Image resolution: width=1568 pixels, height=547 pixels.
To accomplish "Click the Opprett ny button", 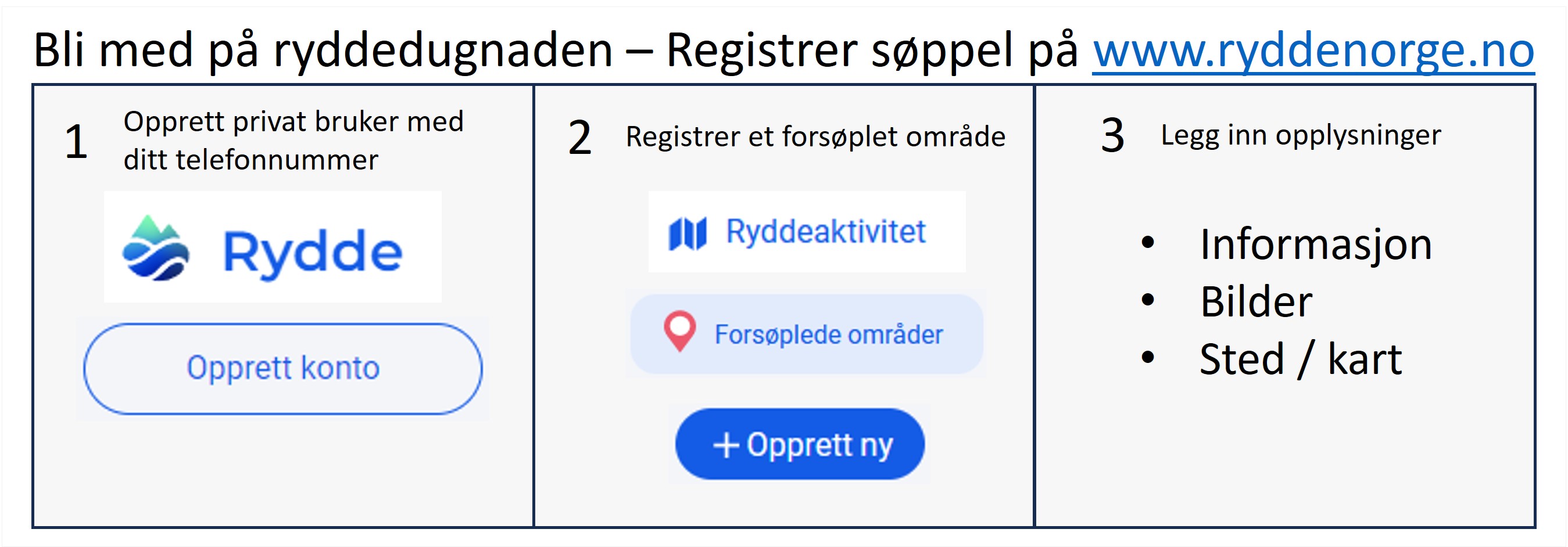I will [x=800, y=444].
